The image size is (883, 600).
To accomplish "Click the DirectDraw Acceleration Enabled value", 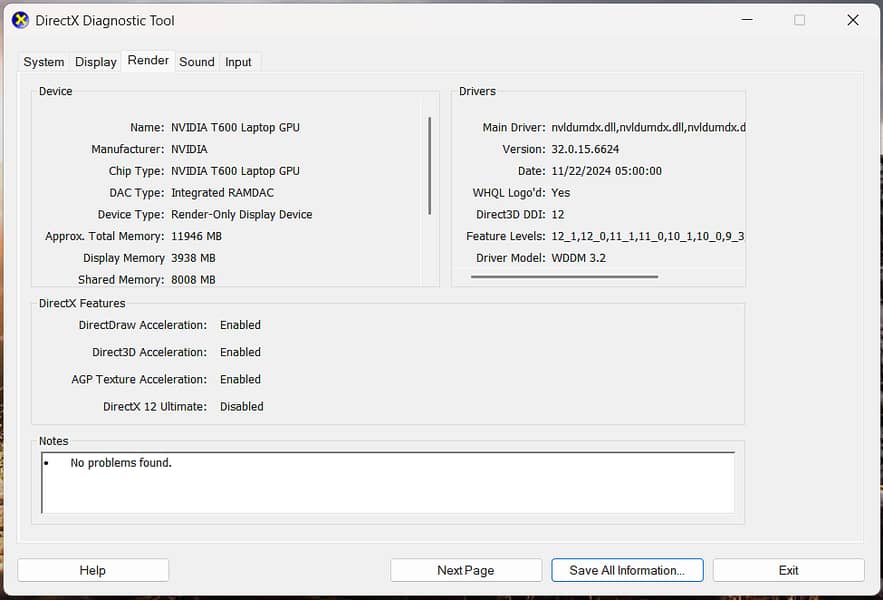I will coord(240,325).
